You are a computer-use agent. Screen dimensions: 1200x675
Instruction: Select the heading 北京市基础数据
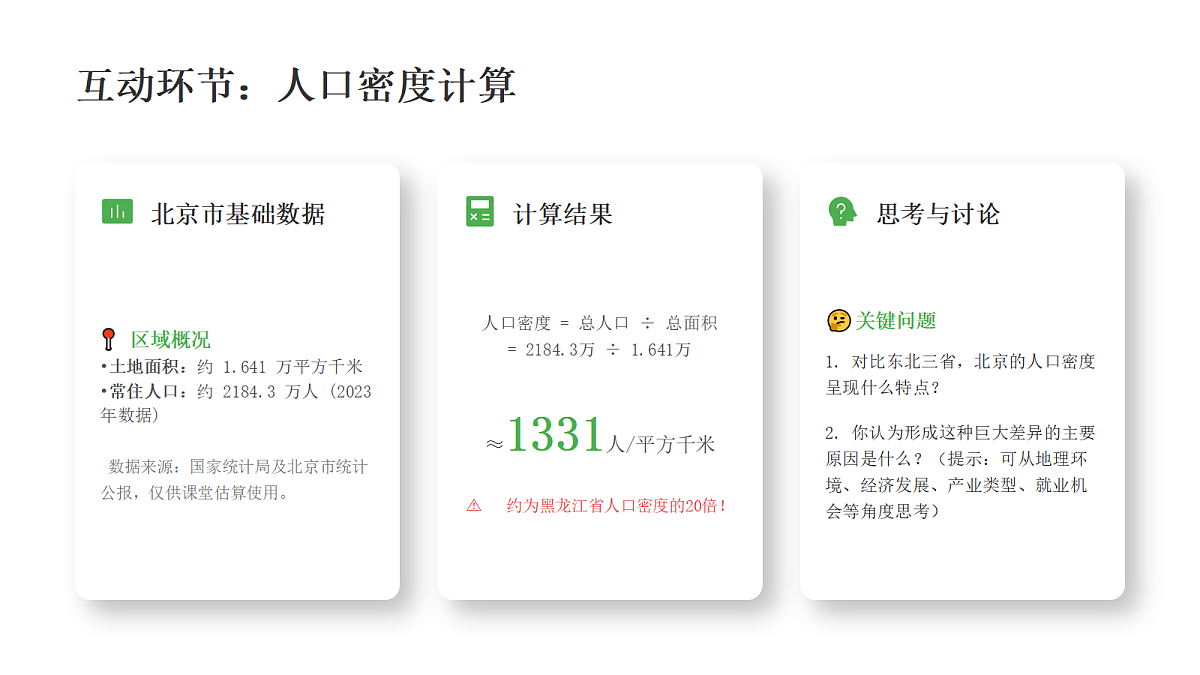tap(238, 214)
